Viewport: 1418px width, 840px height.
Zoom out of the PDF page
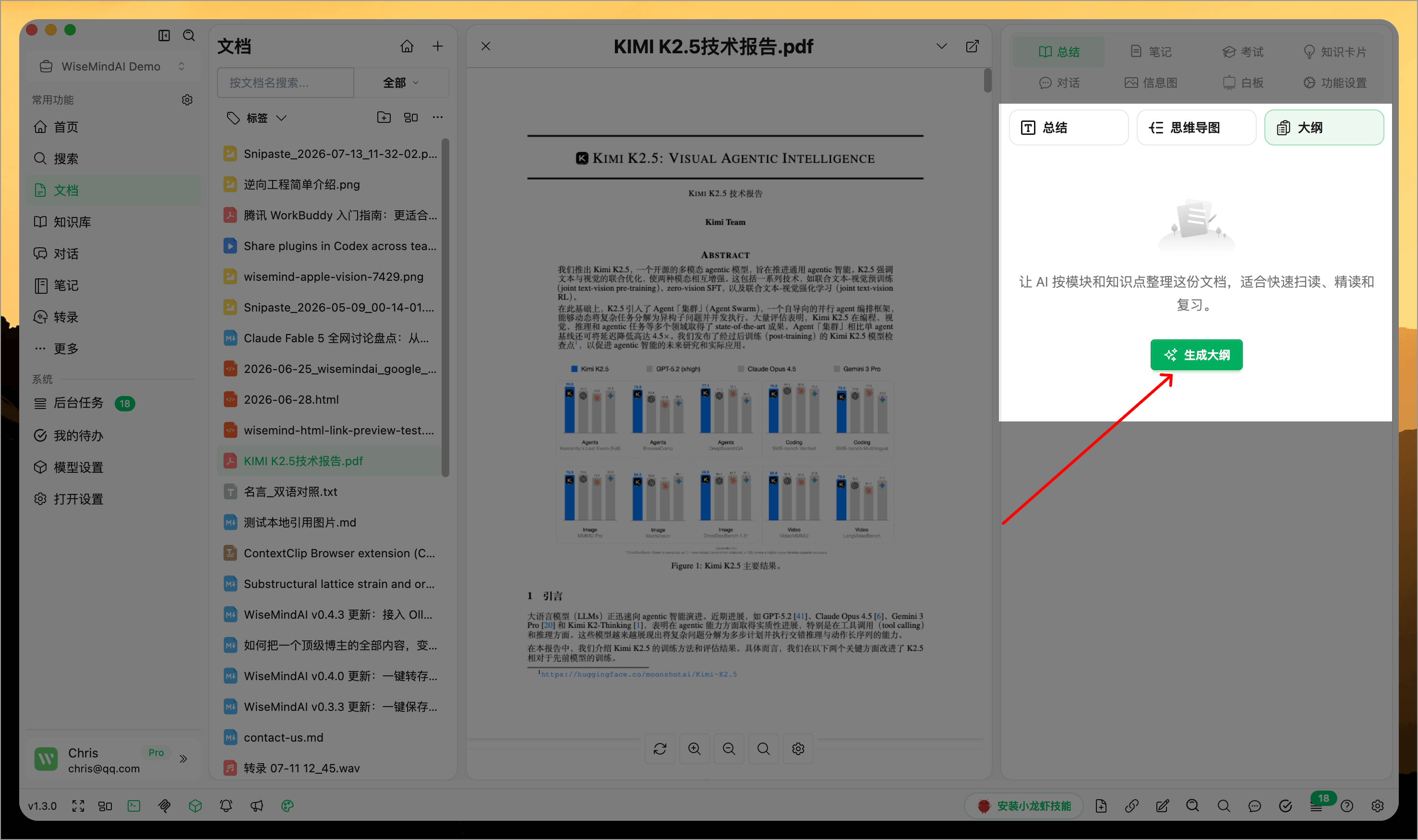pyautogui.click(x=729, y=749)
